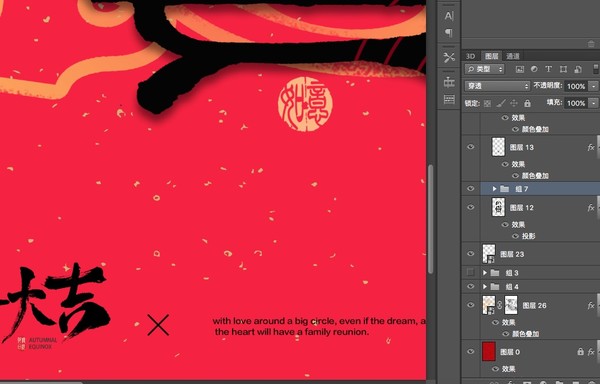
Task: Hide 图层 0 using its eye icon
Action: [x=471, y=351]
